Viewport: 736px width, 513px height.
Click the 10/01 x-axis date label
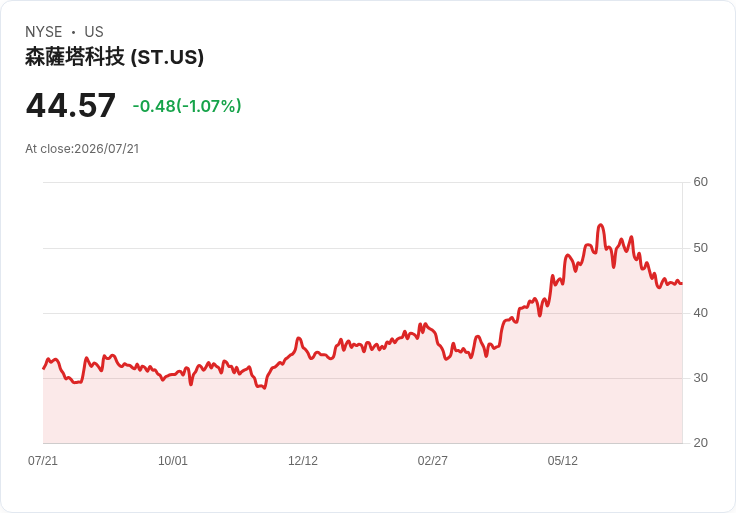[x=173, y=460]
